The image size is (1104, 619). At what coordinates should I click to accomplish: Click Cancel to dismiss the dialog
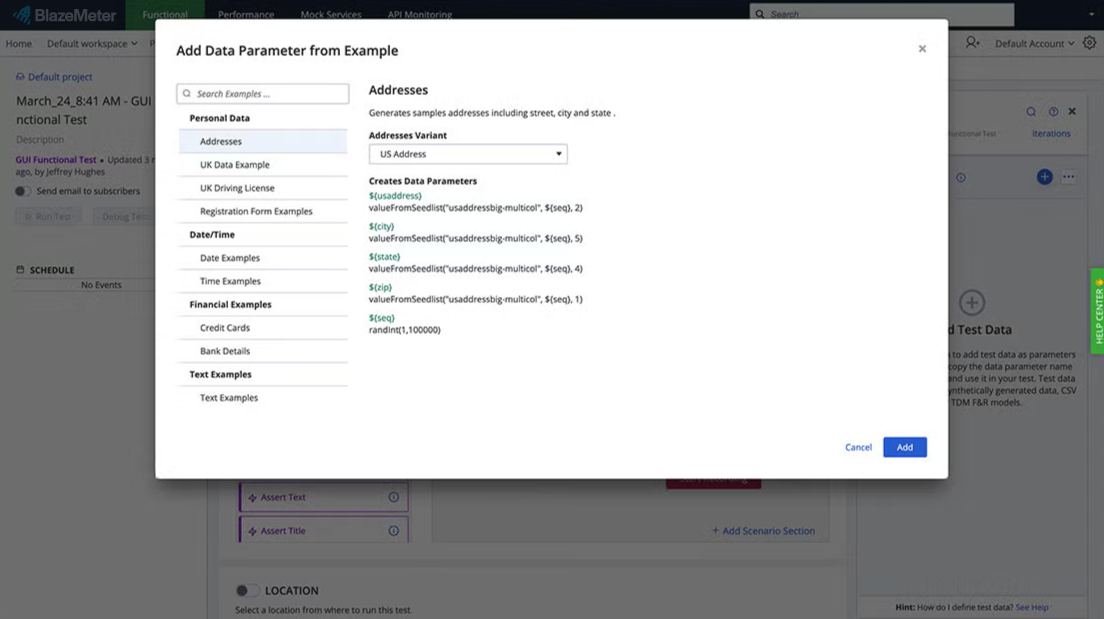pyautogui.click(x=857, y=447)
